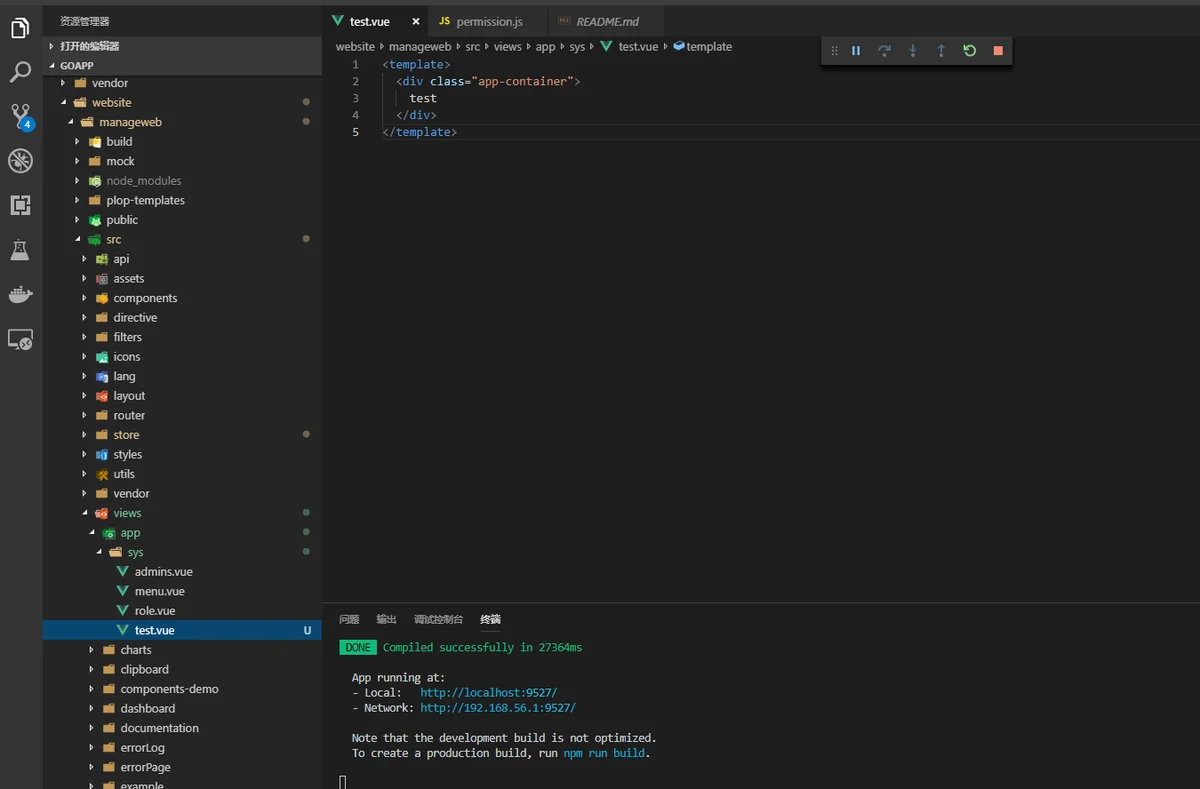This screenshot has width=1200, height=789.
Task: Open the Debug bug icon in activity bar
Action: pyautogui.click(x=20, y=161)
